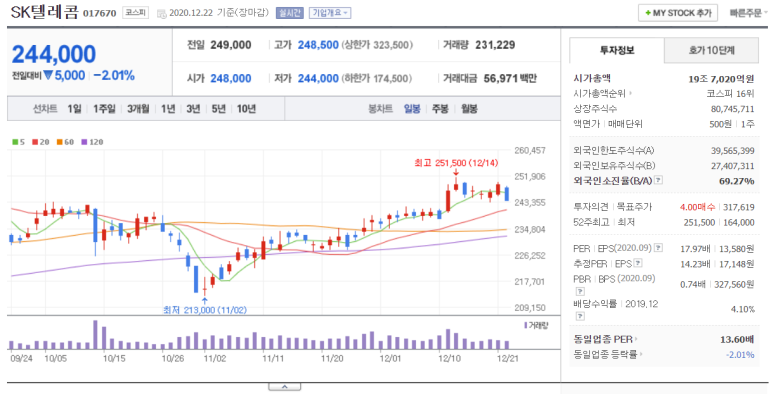
Task: Select 월봉 candlestick chart
Action: pyautogui.click(x=469, y=109)
